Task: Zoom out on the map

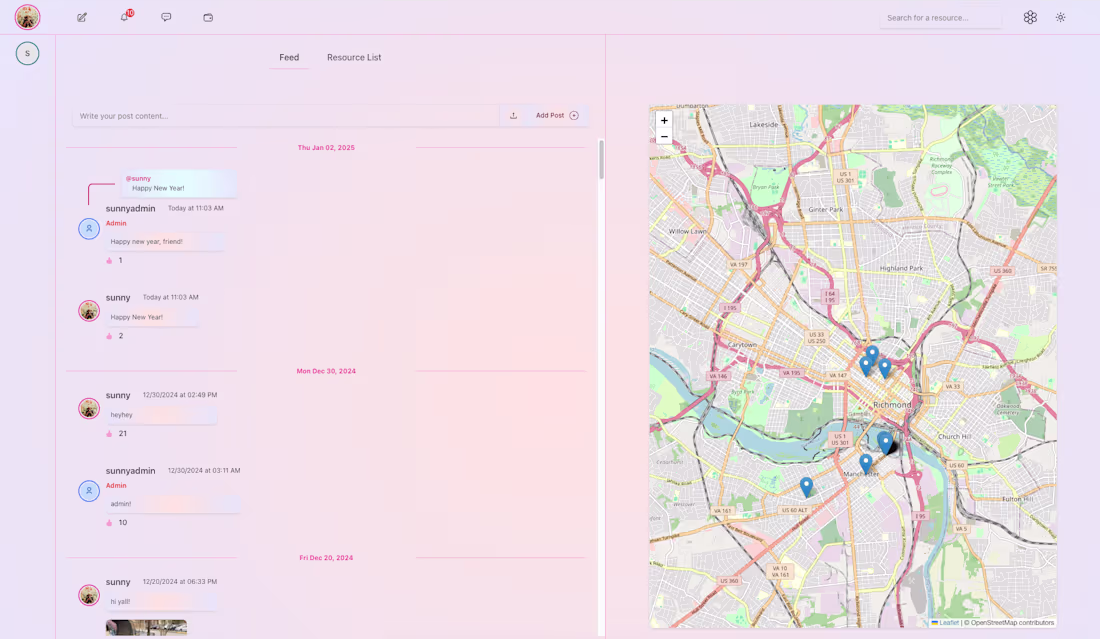Action: coord(664,137)
